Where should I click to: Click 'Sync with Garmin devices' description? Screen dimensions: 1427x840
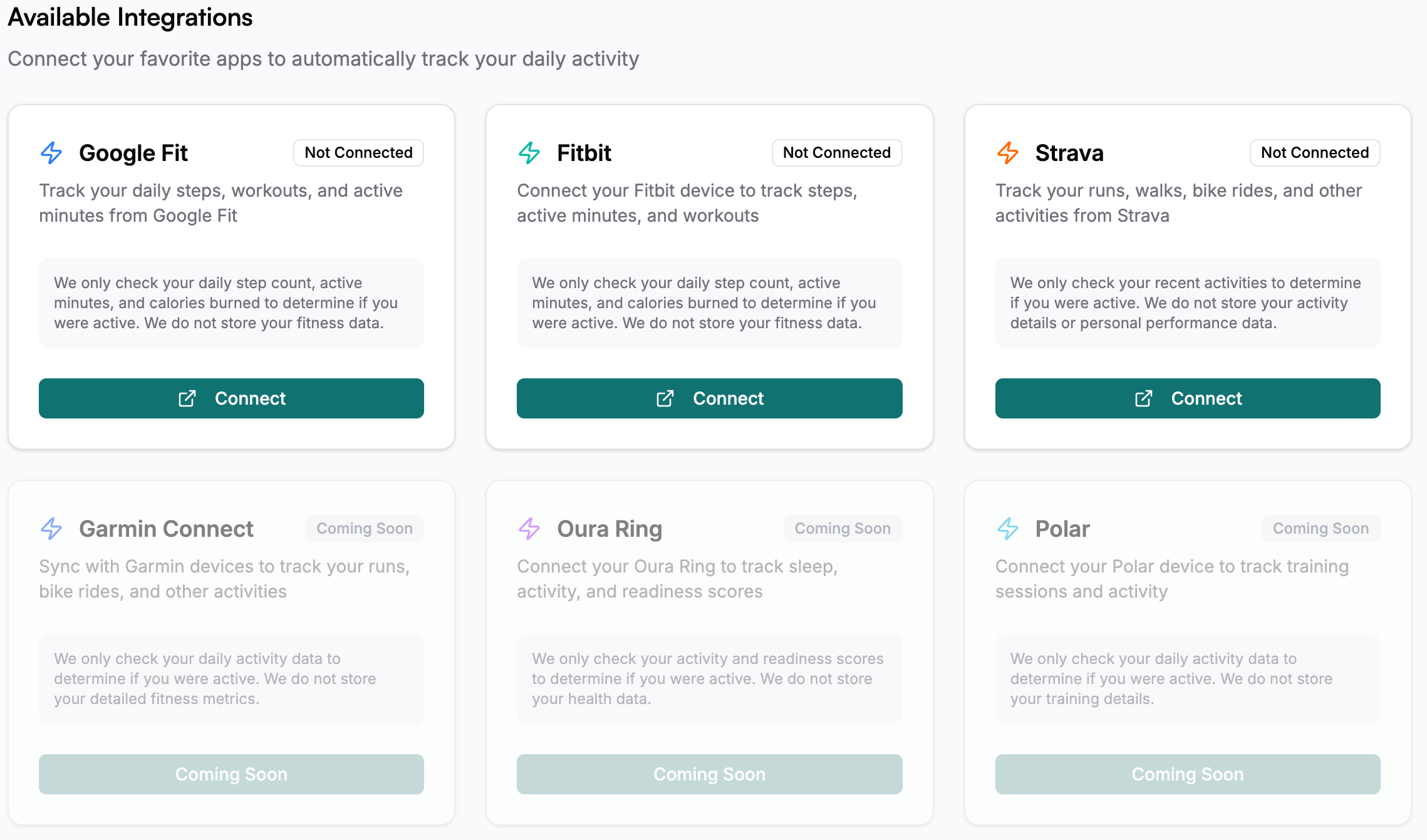pyautogui.click(x=224, y=579)
